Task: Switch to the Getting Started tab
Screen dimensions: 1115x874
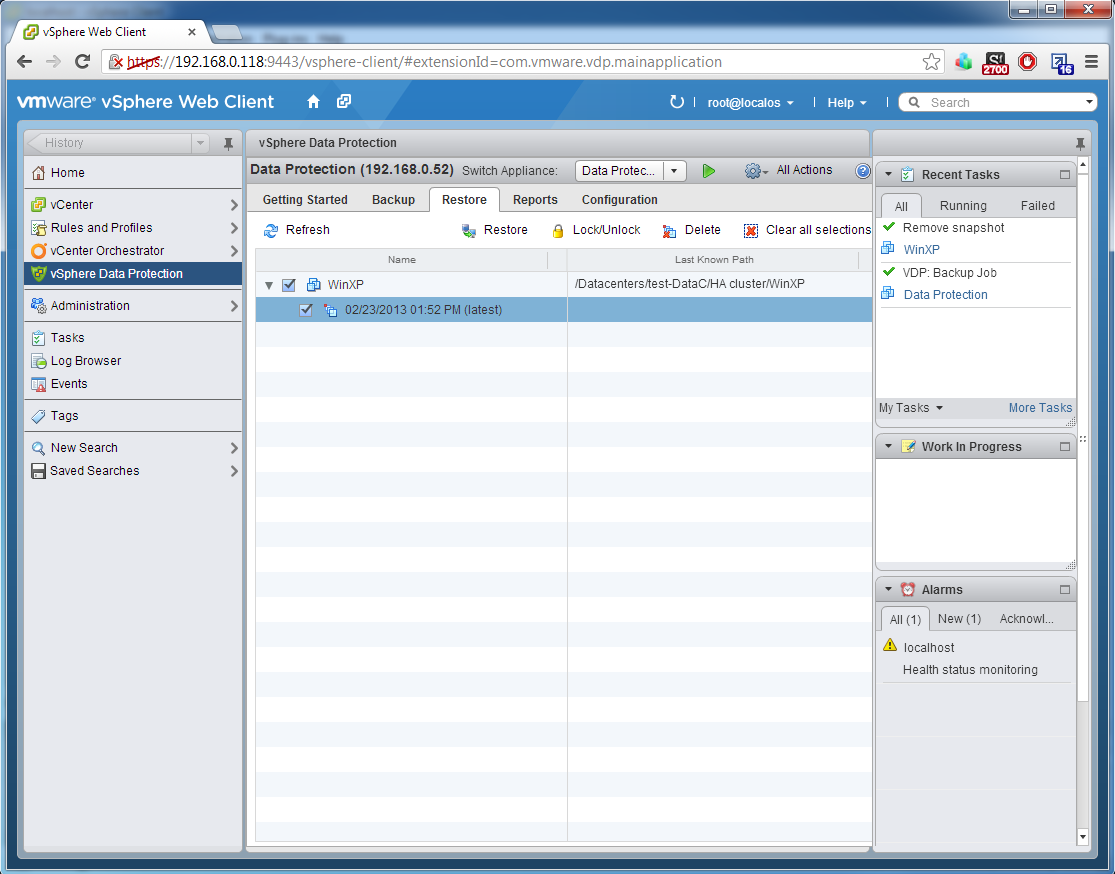Action: 305,200
